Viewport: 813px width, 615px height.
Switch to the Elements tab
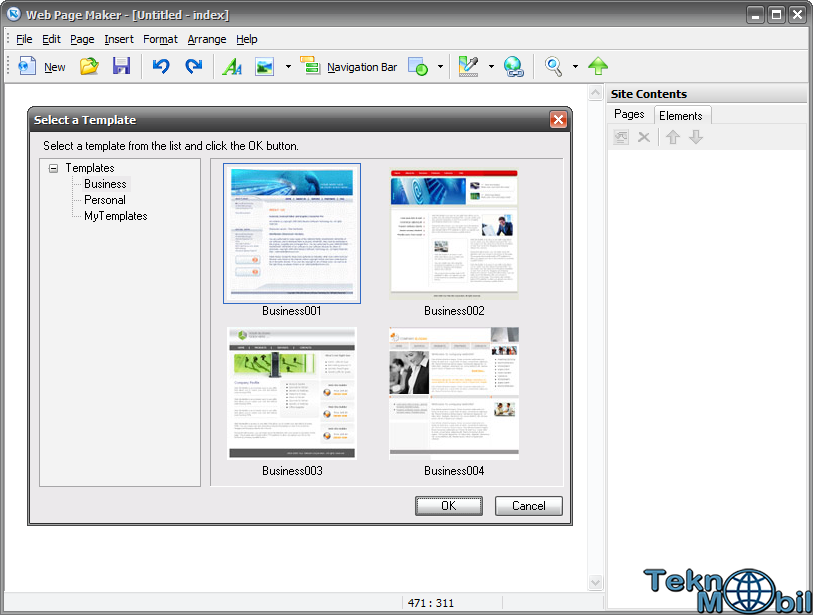pyautogui.click(x=681, y=116)
